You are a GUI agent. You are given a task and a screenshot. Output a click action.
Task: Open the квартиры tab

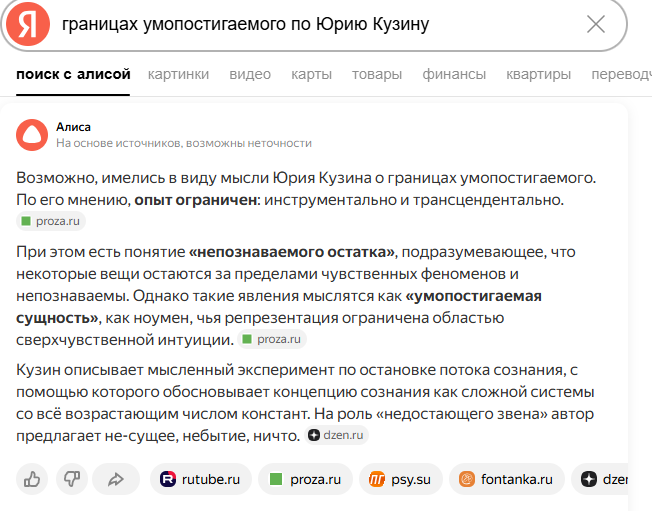point(538,74)
